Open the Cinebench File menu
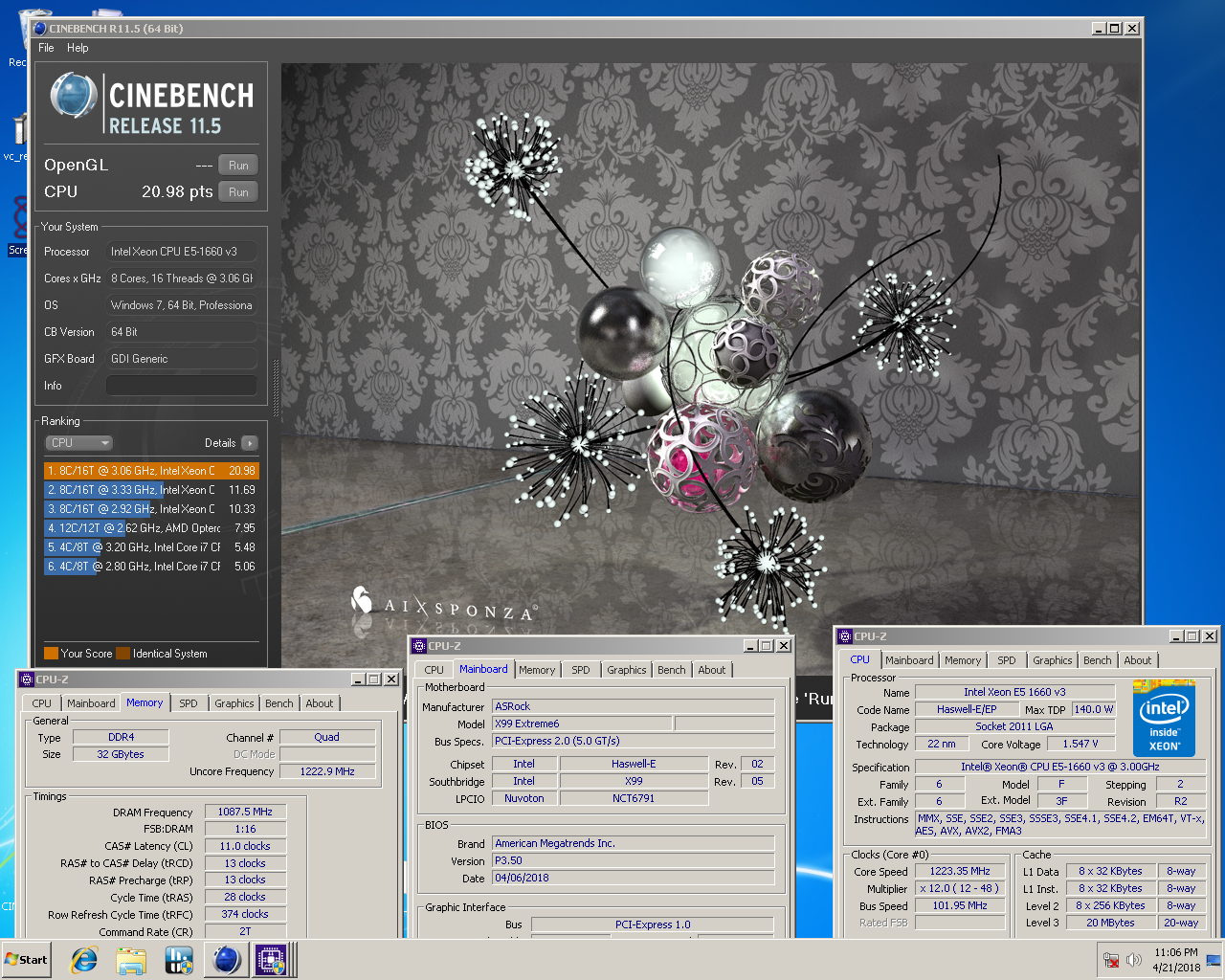The width and height of the screenshot is (1225, 980). coord(46,48)
